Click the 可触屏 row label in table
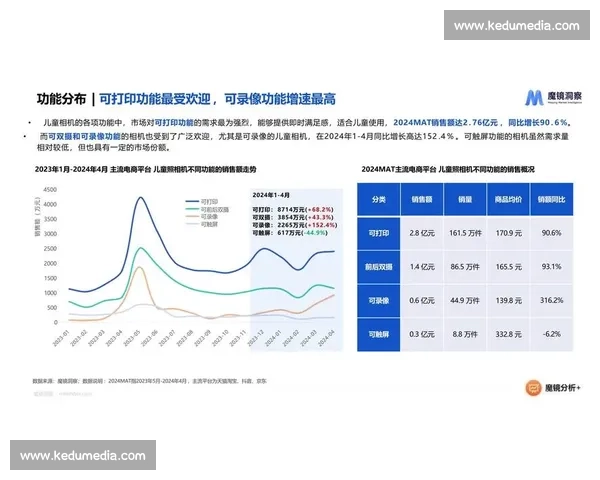Screen dimensions: 600x480 click(379, 334)
